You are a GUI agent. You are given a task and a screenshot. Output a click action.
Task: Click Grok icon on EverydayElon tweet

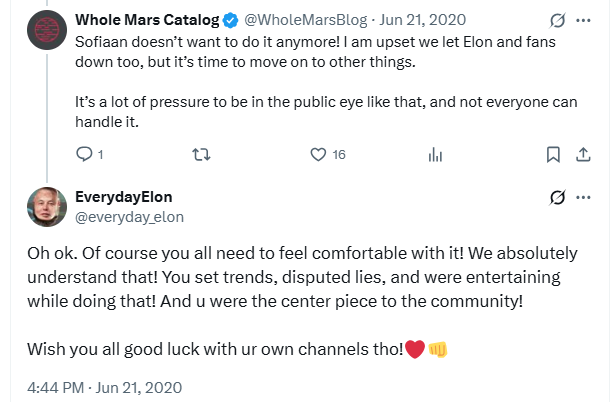pyautogui.click(x=556, y=198)
